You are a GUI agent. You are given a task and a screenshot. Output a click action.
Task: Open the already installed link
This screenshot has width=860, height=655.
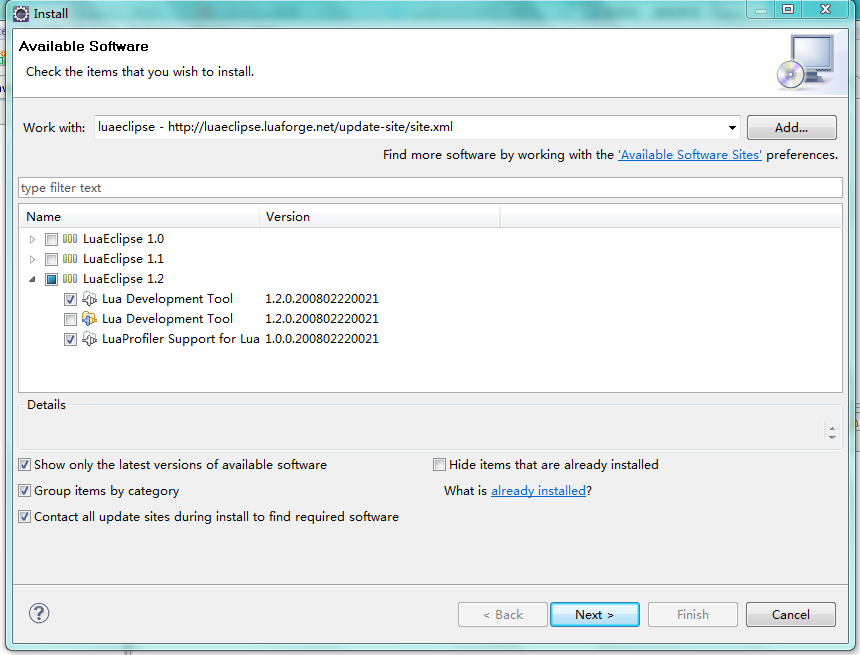point(538,490)
